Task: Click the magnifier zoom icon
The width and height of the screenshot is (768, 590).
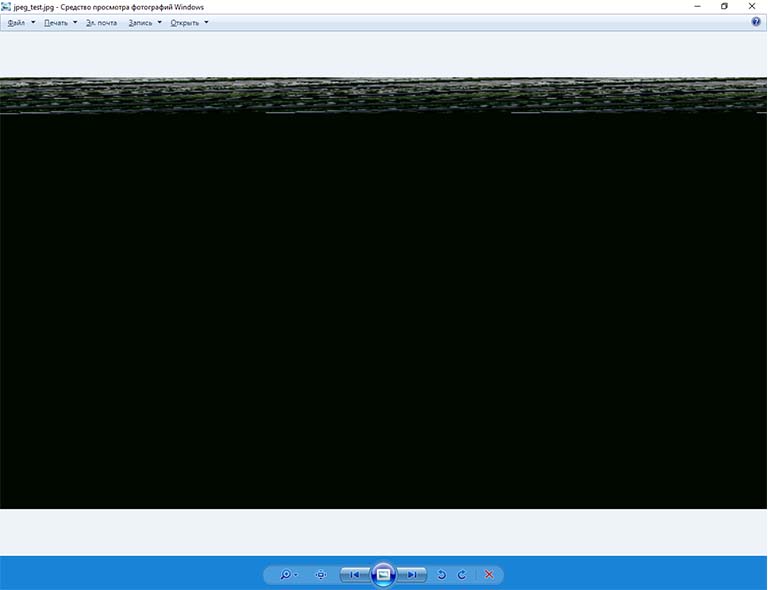Action: click(285, 575)
